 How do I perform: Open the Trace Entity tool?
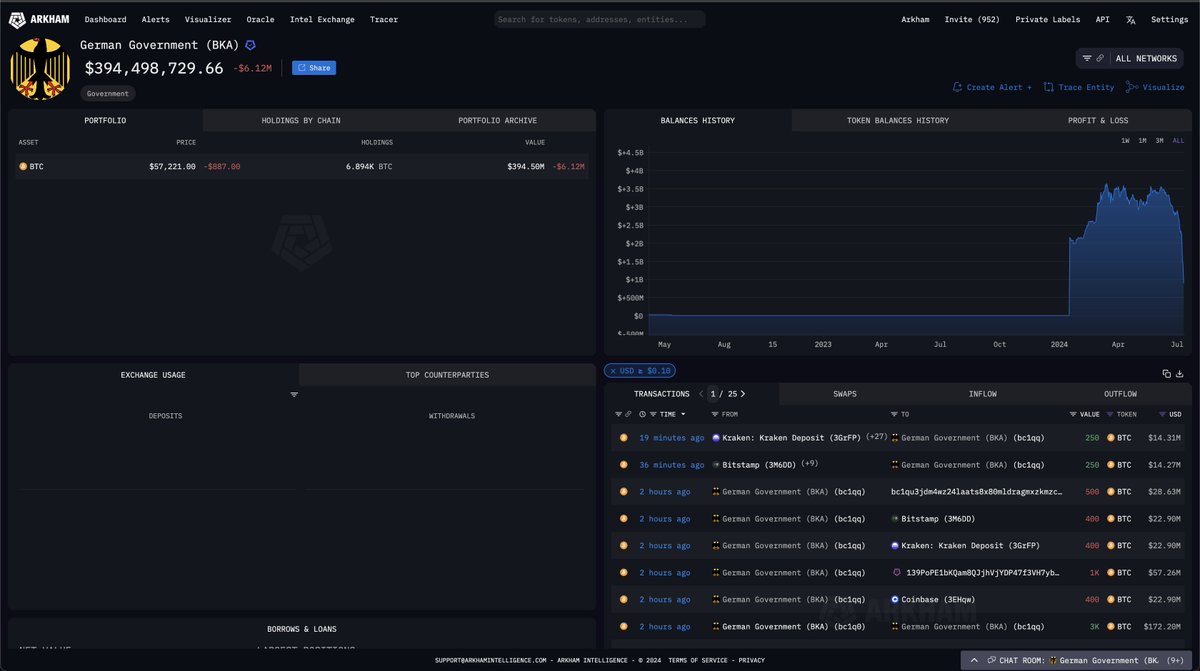[x=1085, y=87]
